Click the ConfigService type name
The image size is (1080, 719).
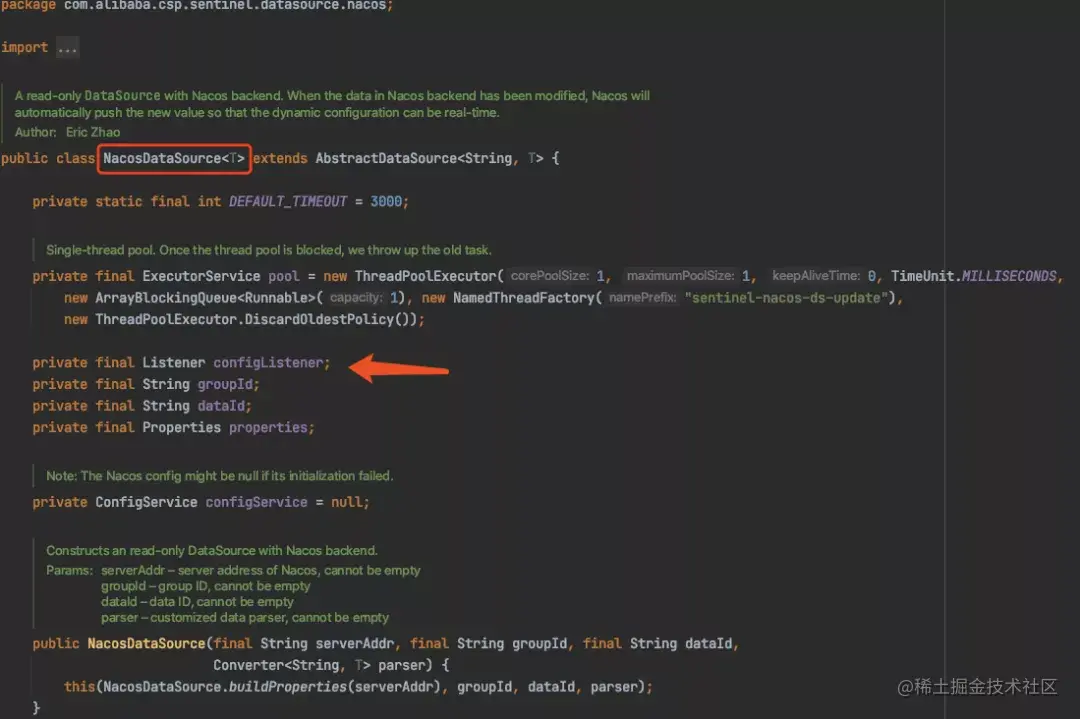coord(146,503)
